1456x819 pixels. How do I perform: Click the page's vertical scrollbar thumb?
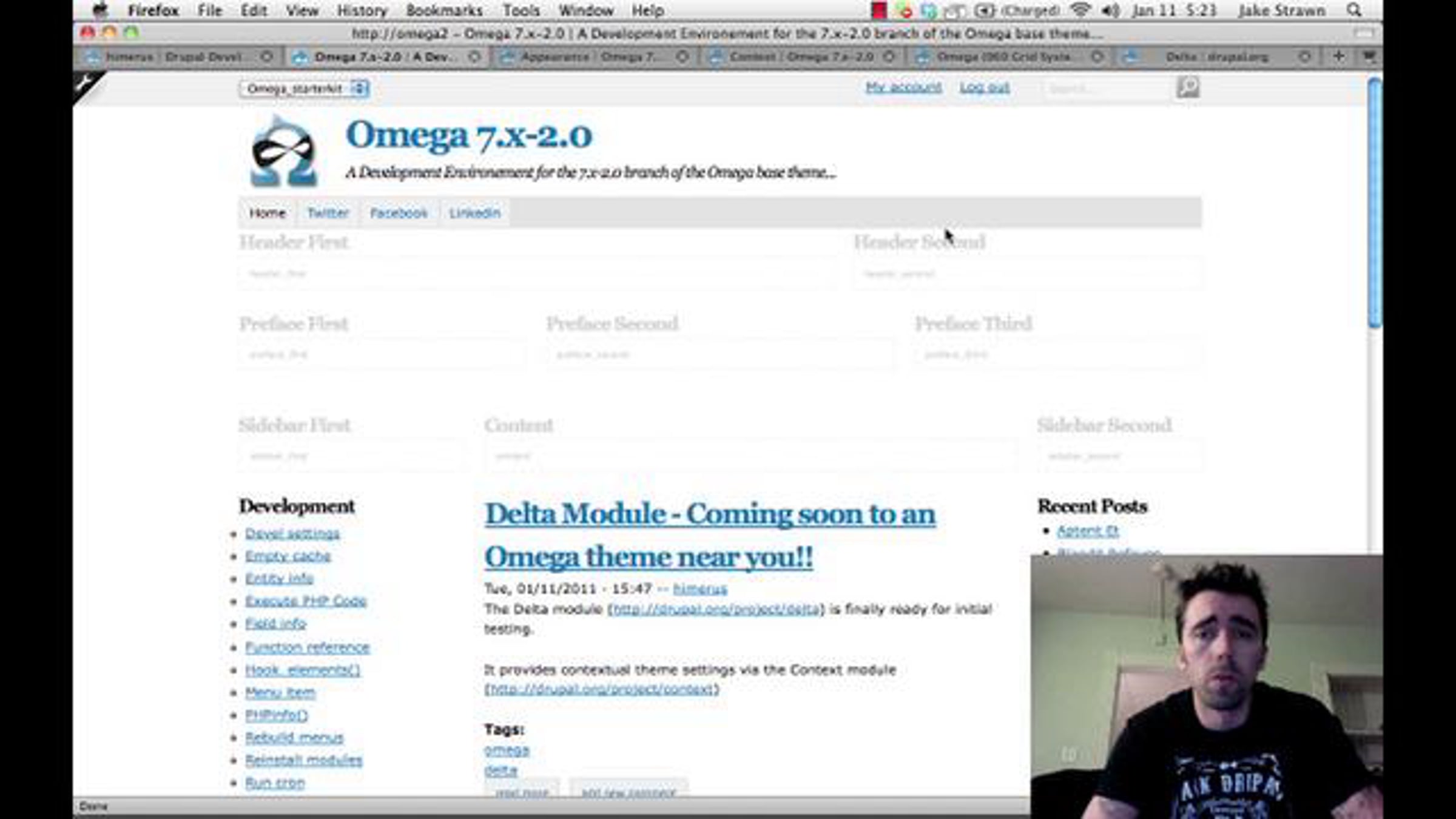1375,203
